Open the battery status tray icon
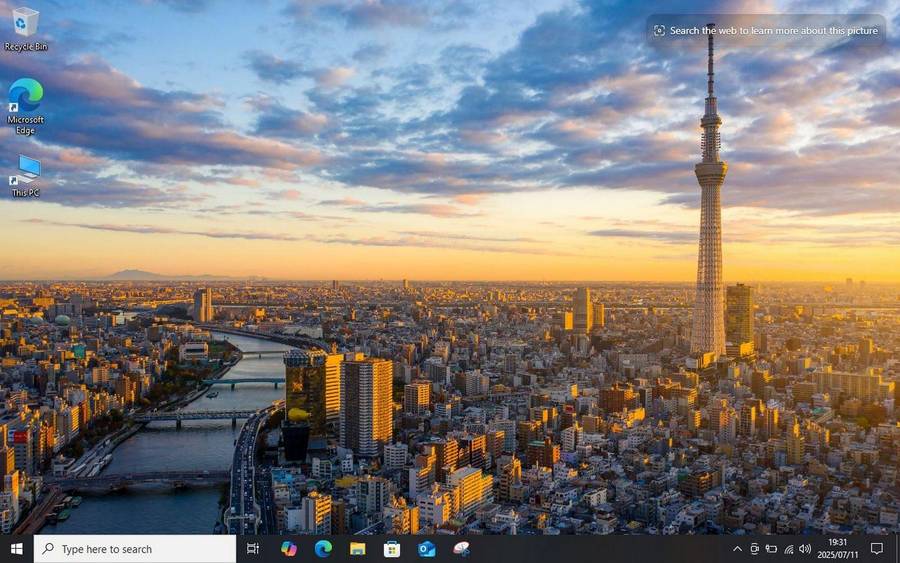The width and height of the screenshot is (900, 563). point(771,549)
